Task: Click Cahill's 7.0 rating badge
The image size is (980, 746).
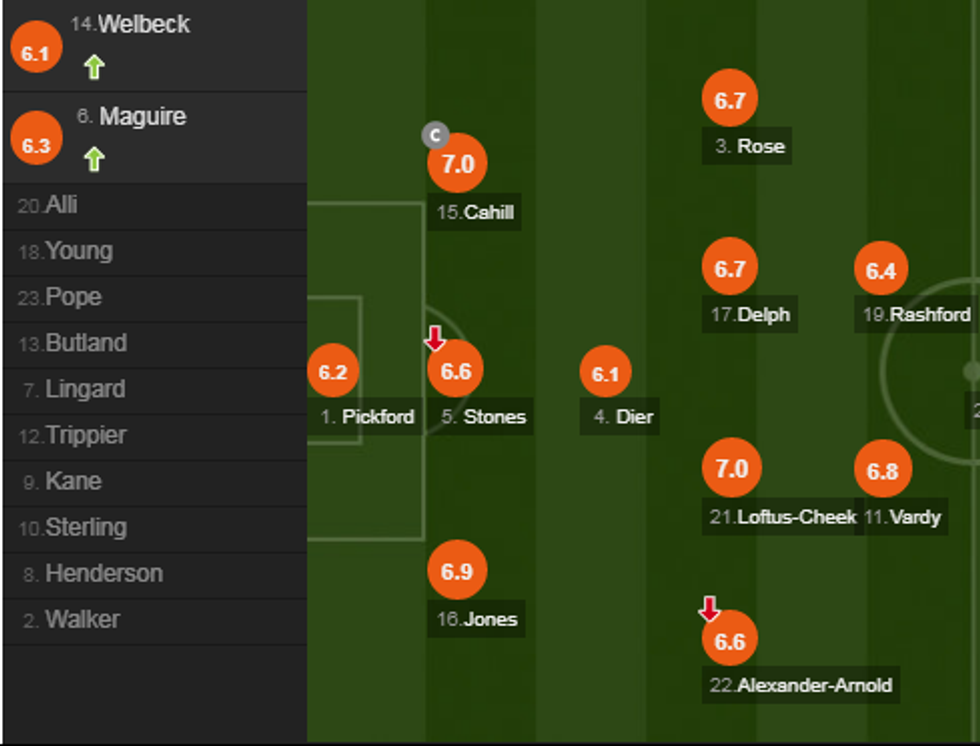Action: pos(457,163)
